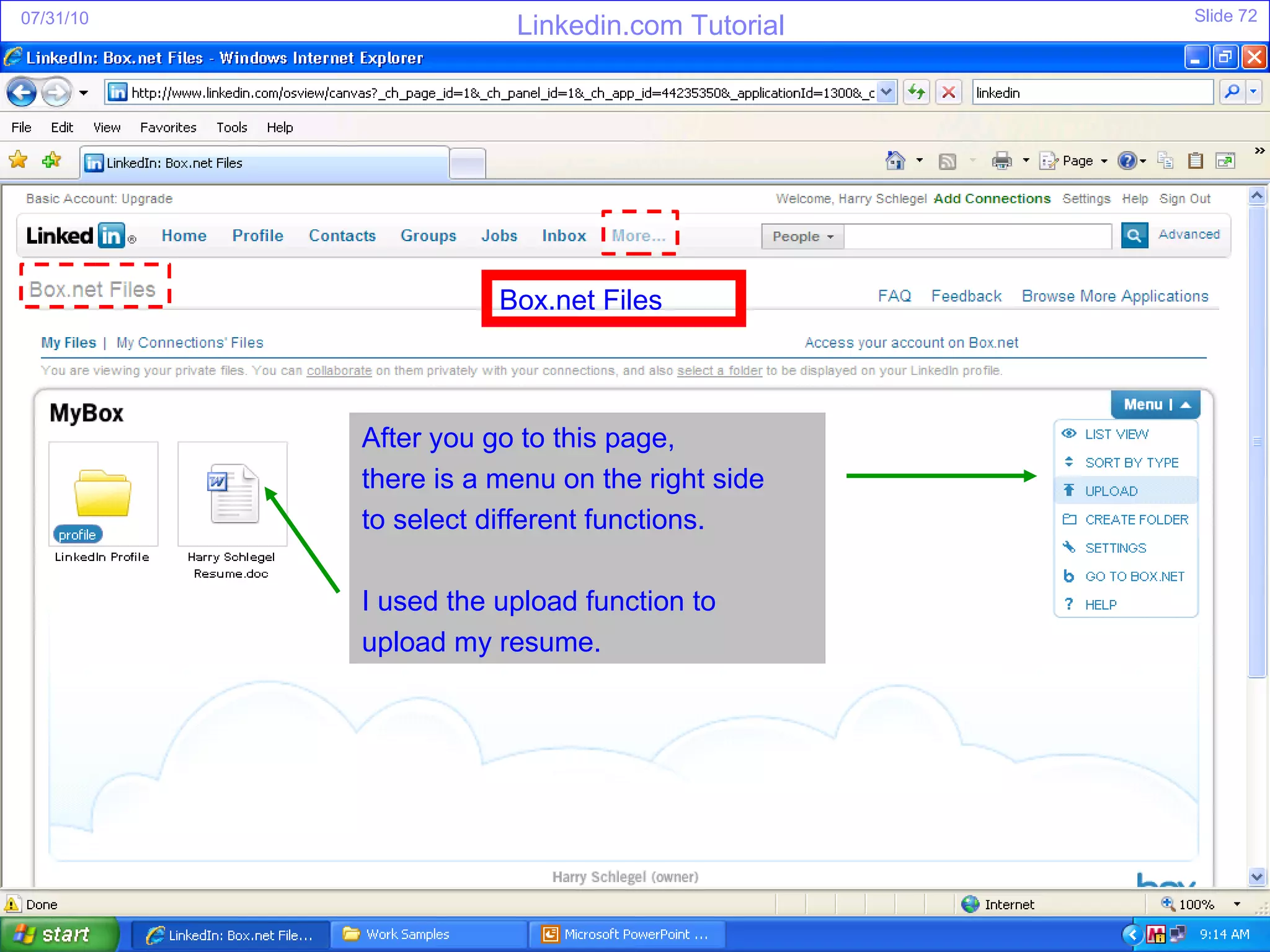Click the IE Help question mark icon
The image size is (1270, 952).
coord(1127,161)
